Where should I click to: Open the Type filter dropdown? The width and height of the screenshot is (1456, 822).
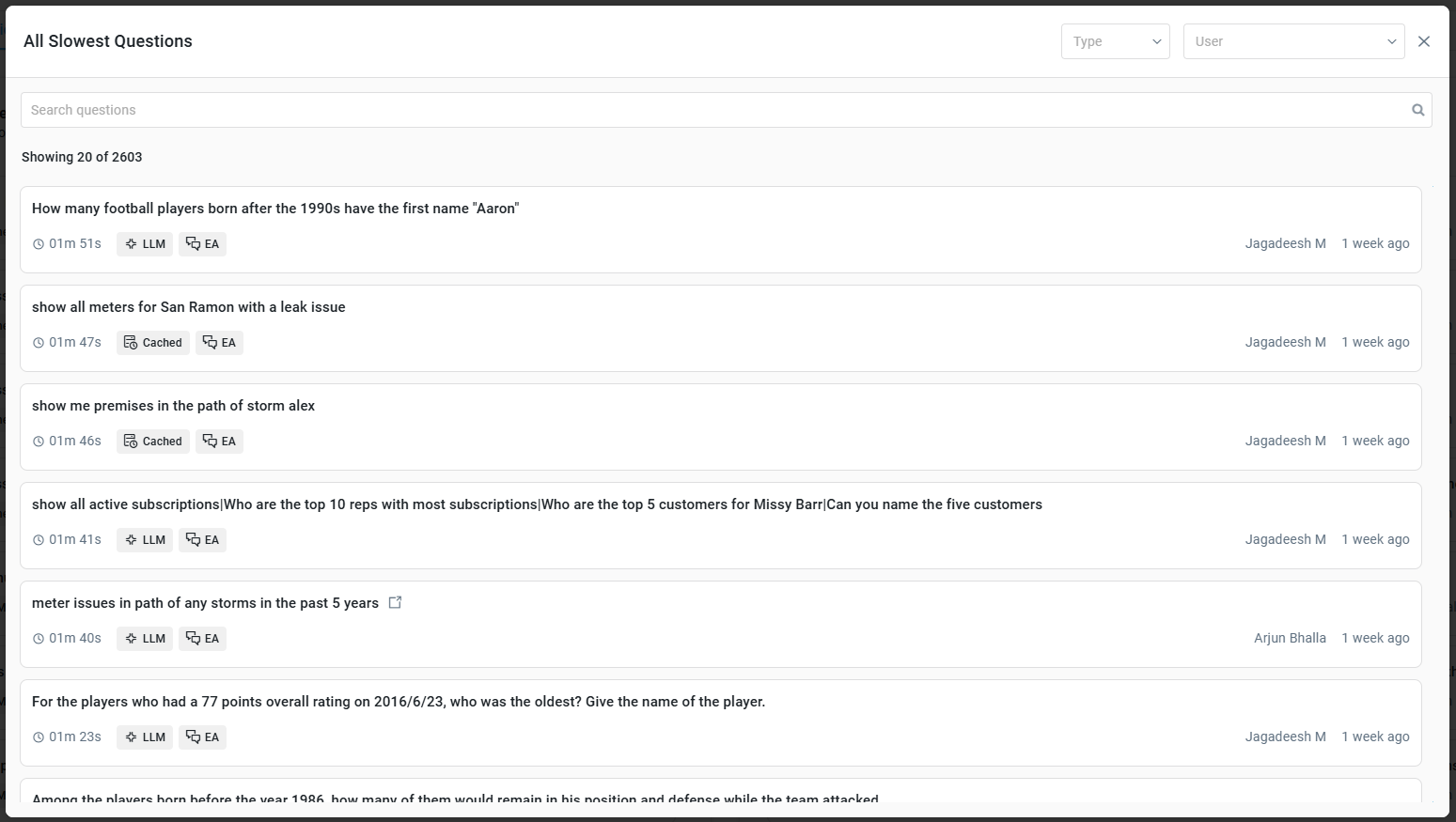point(1115,41)
